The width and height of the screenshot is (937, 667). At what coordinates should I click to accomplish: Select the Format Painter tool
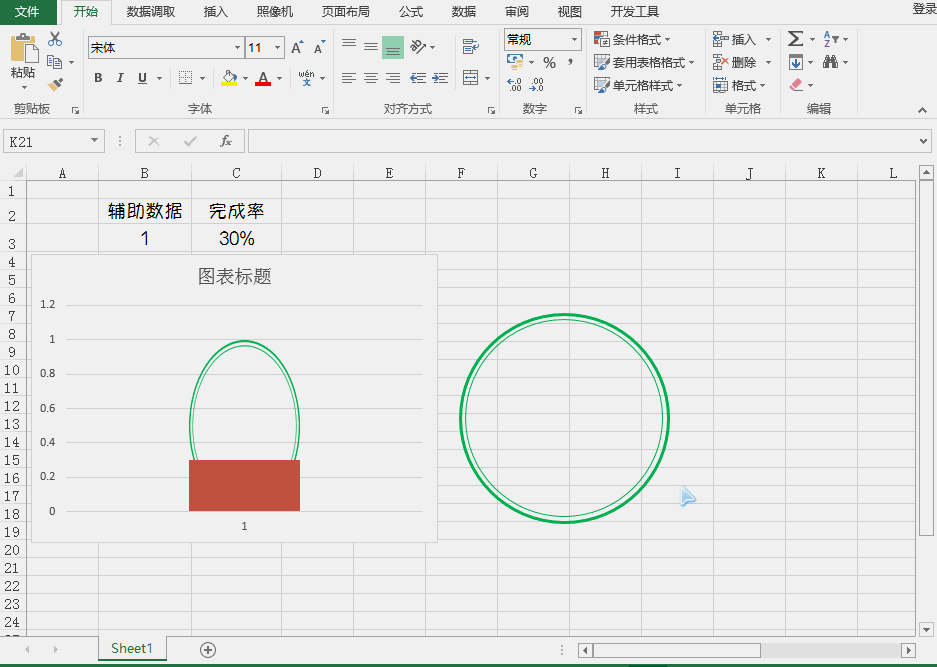tap(57, 85)
